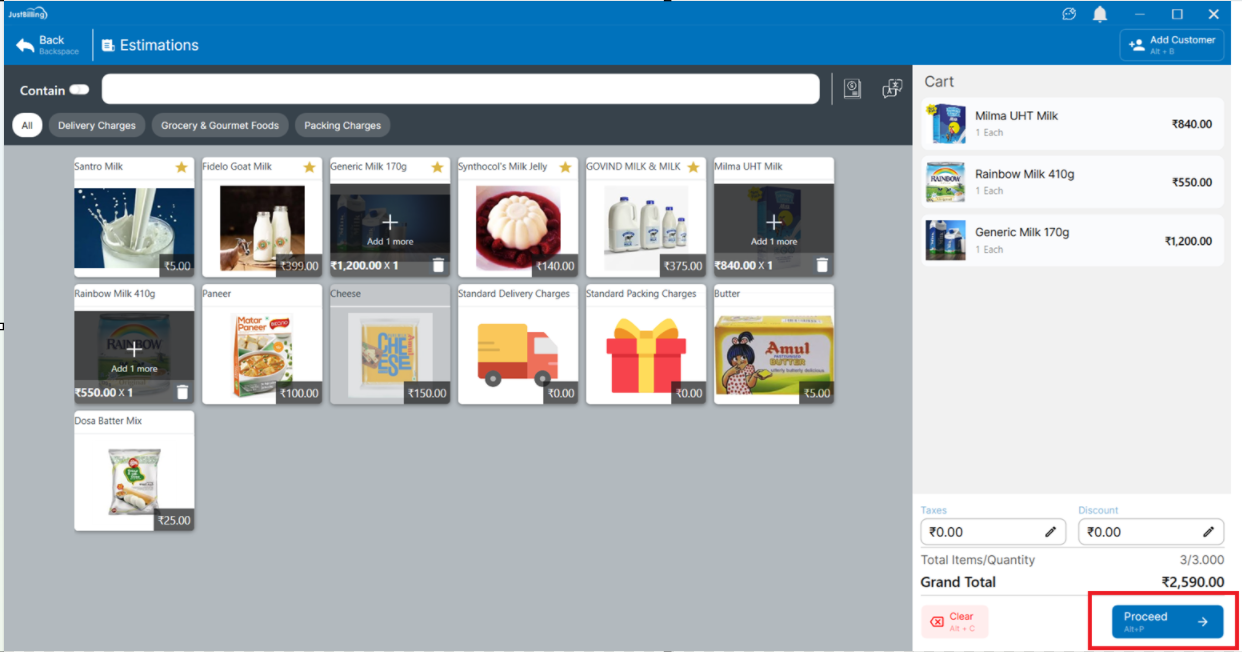Click trash icon on Rainbow Milk 410g tile
The height and width of the screenshot is (652, 1242).
(x=182, y=392)
